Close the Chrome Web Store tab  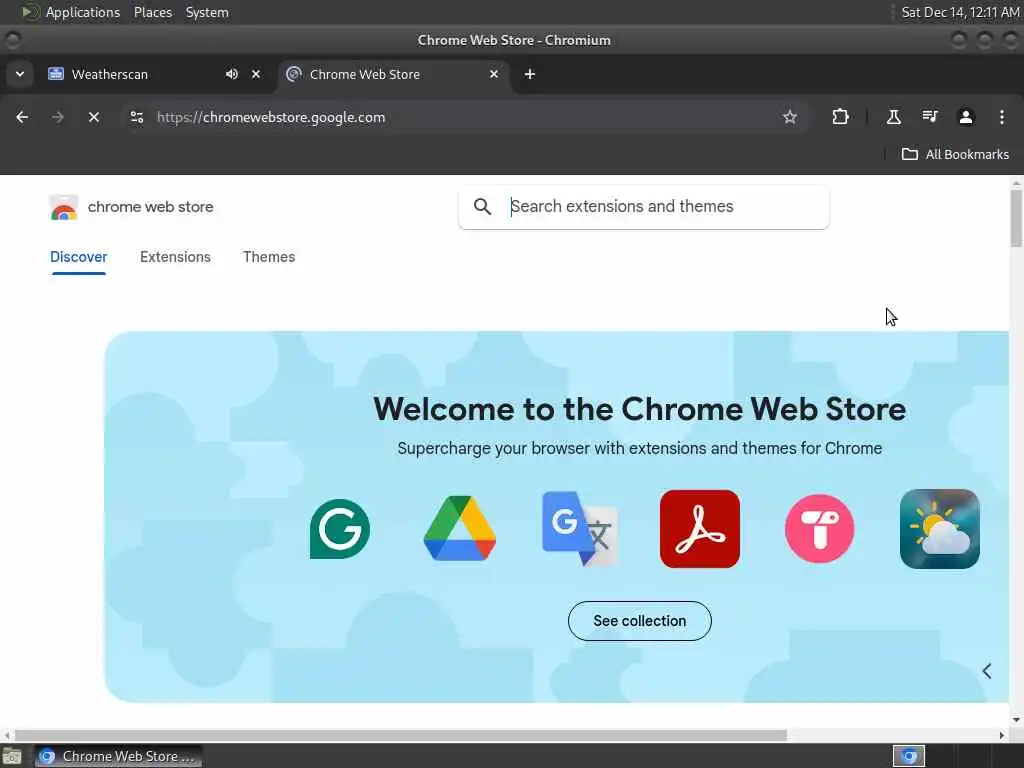pos(494,74)
